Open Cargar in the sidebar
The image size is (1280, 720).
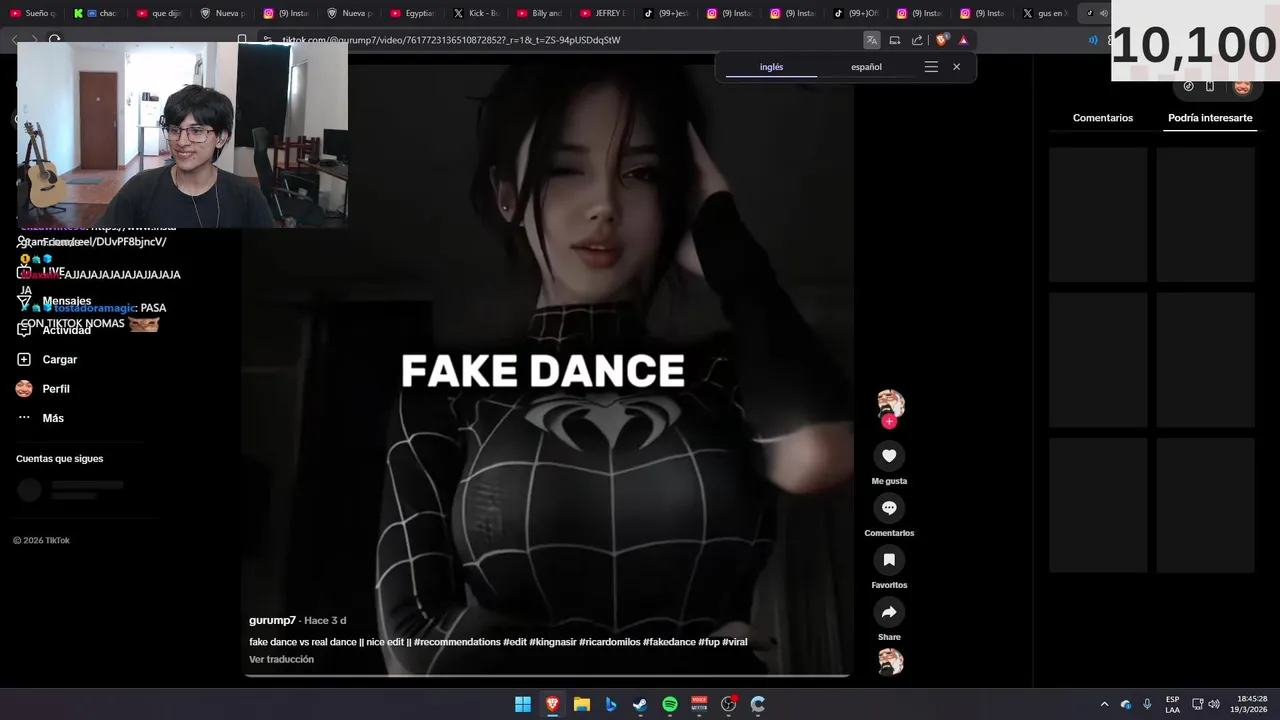point(47,359)
